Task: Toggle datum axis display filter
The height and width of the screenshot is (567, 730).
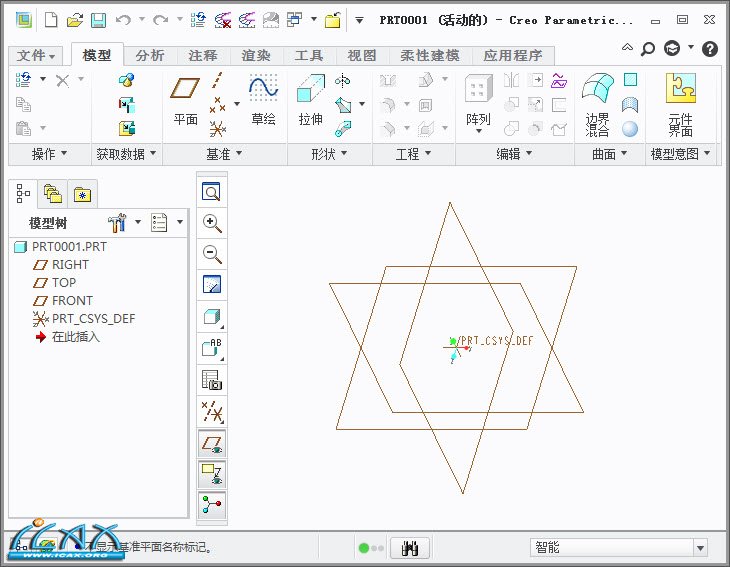Action: point(211,410)
